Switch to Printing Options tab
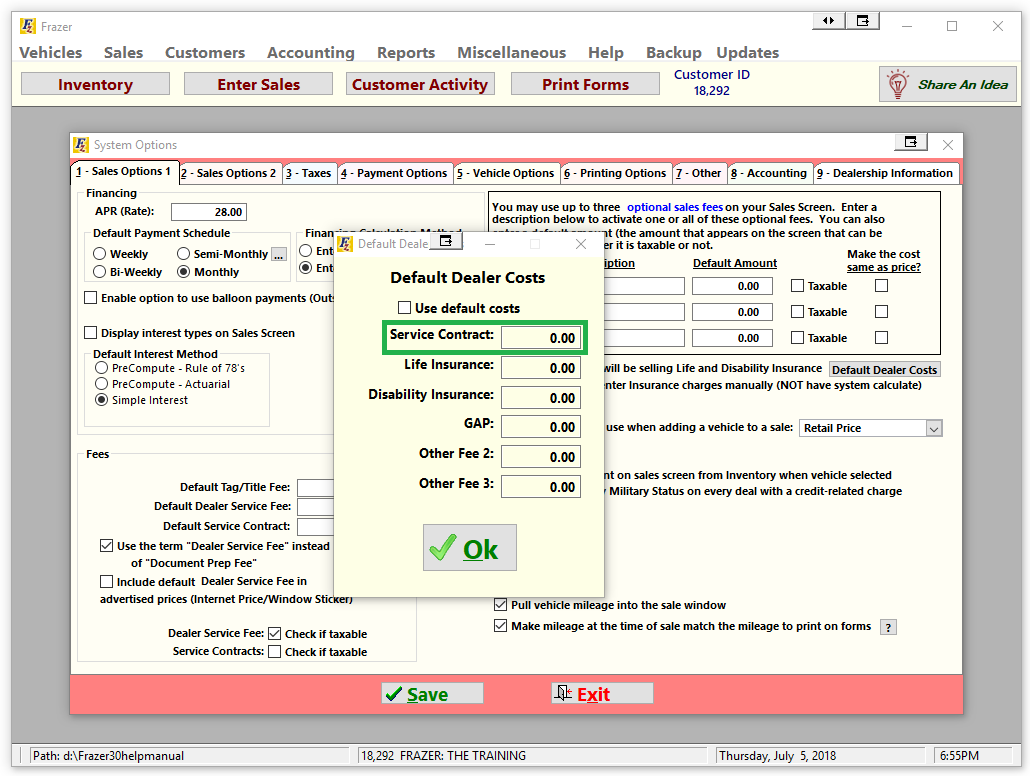Screen dimensions: 1030x776 pyautogui.click(x=616, y=173)
